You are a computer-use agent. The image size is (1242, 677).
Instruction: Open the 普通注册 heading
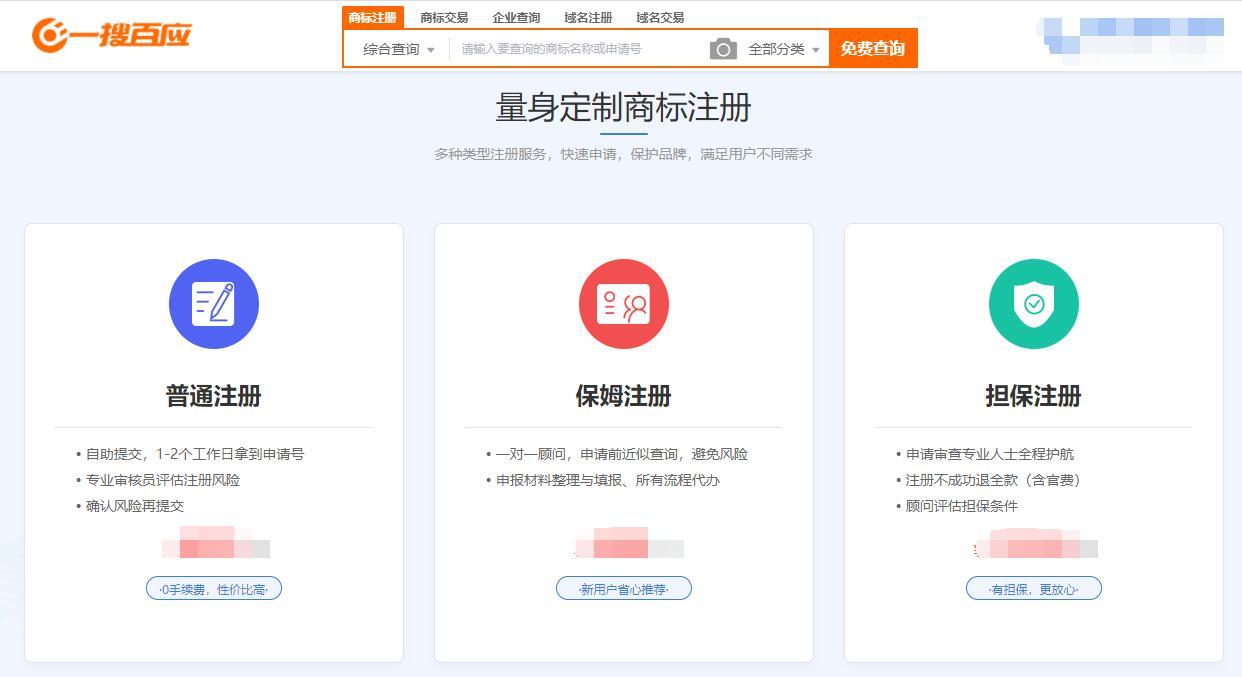pos(214,396)
